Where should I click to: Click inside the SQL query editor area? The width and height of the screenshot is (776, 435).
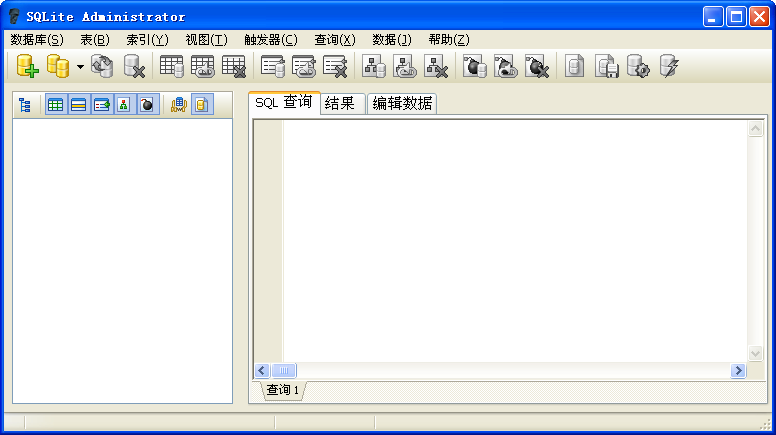[x=510, y=240]
